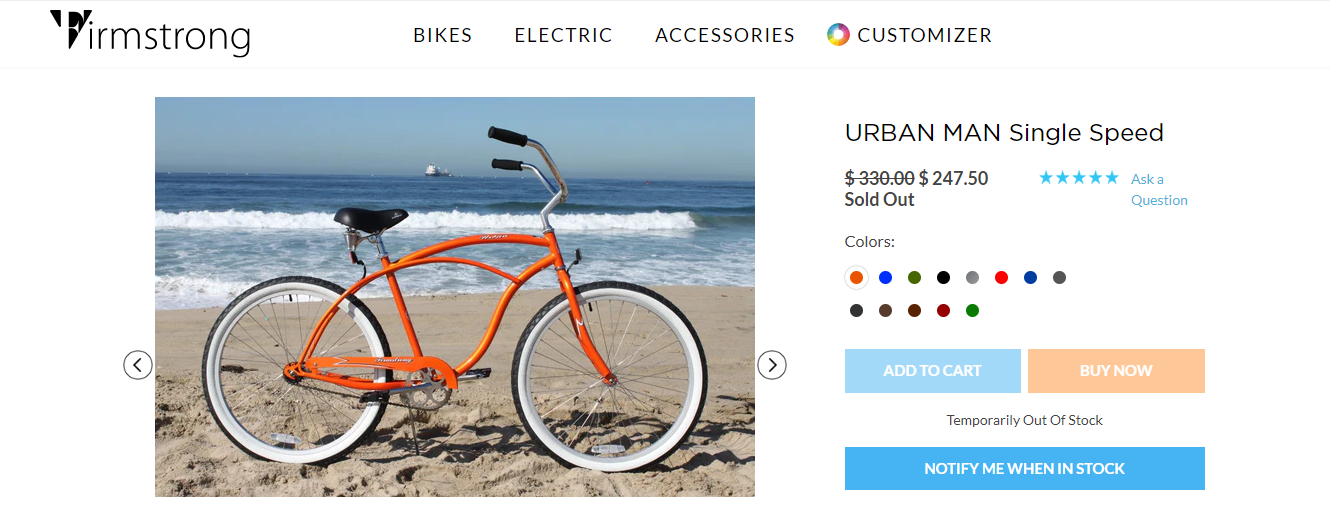The height and width of the screenshot is (532, 1330).
Task: Click the five-star rating
Action: (x=1078, y=178)
